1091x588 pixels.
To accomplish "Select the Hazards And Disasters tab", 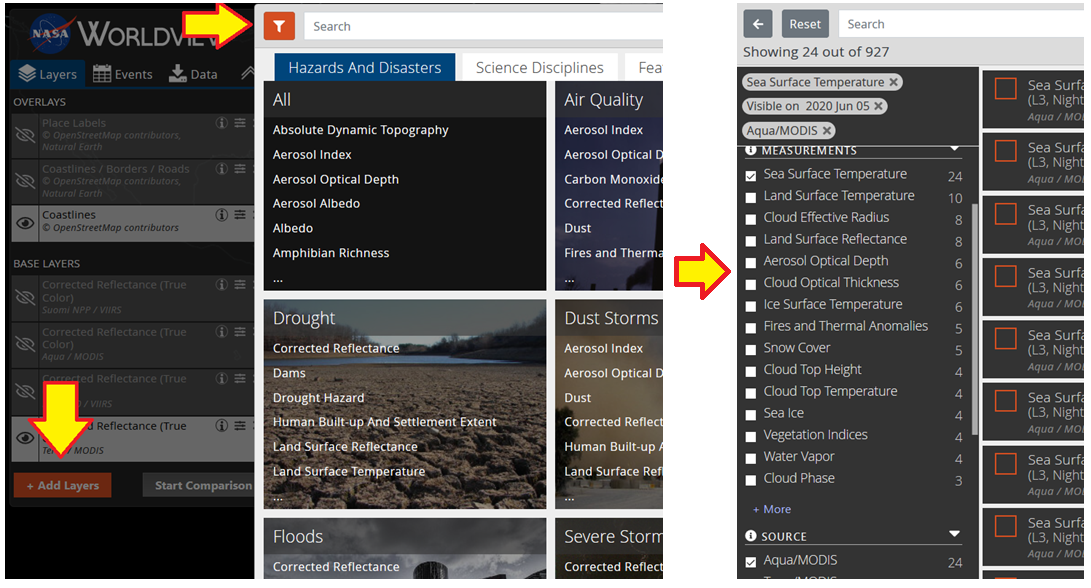I will pos(365,67).
